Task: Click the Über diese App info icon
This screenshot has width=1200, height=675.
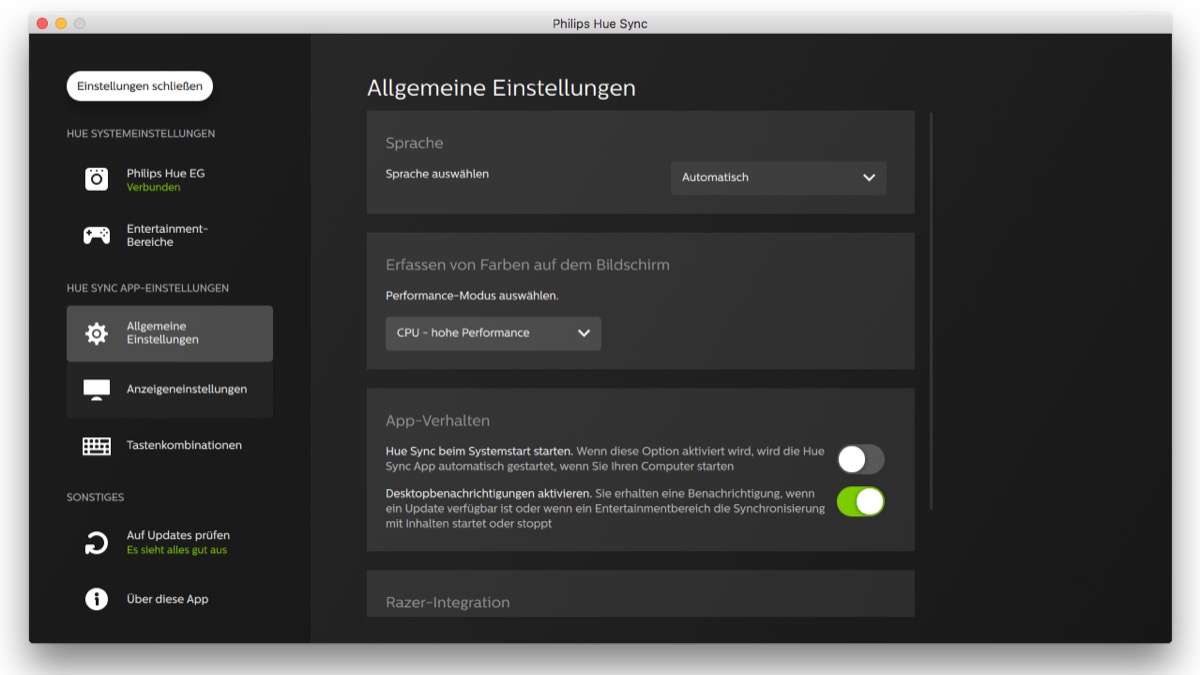Action: click(96, 599)
